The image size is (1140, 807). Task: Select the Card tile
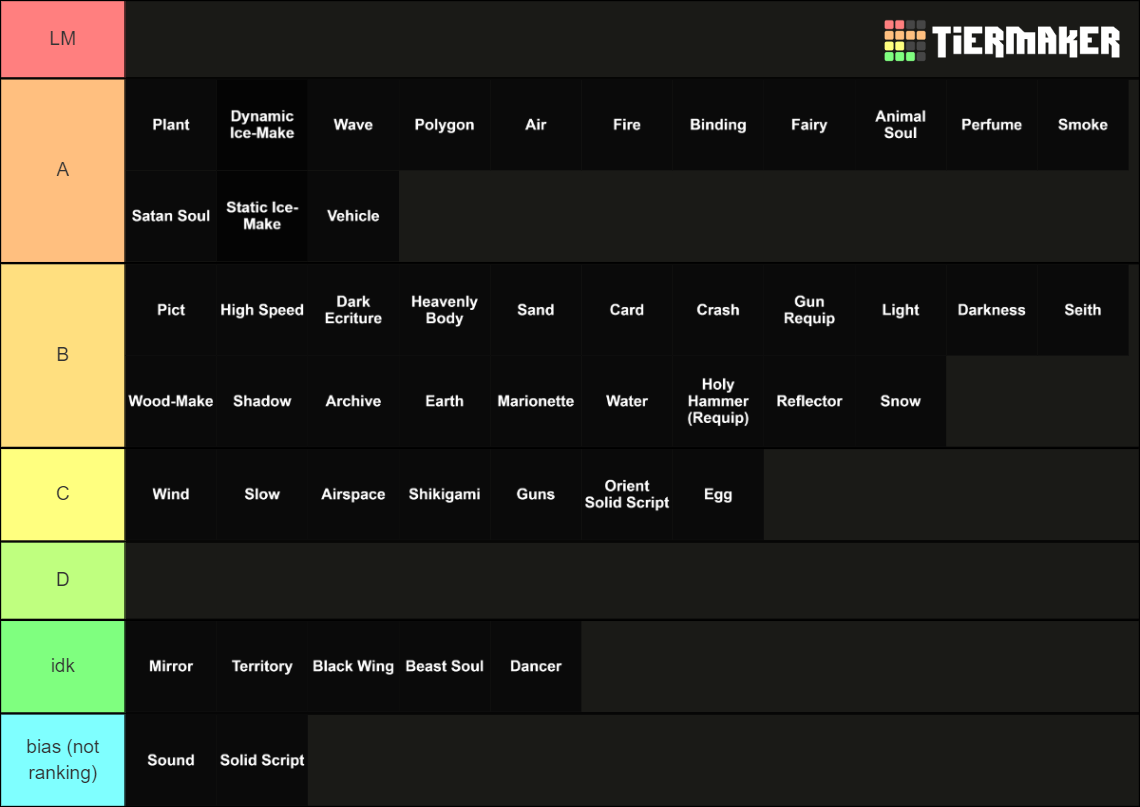[627, 310]
